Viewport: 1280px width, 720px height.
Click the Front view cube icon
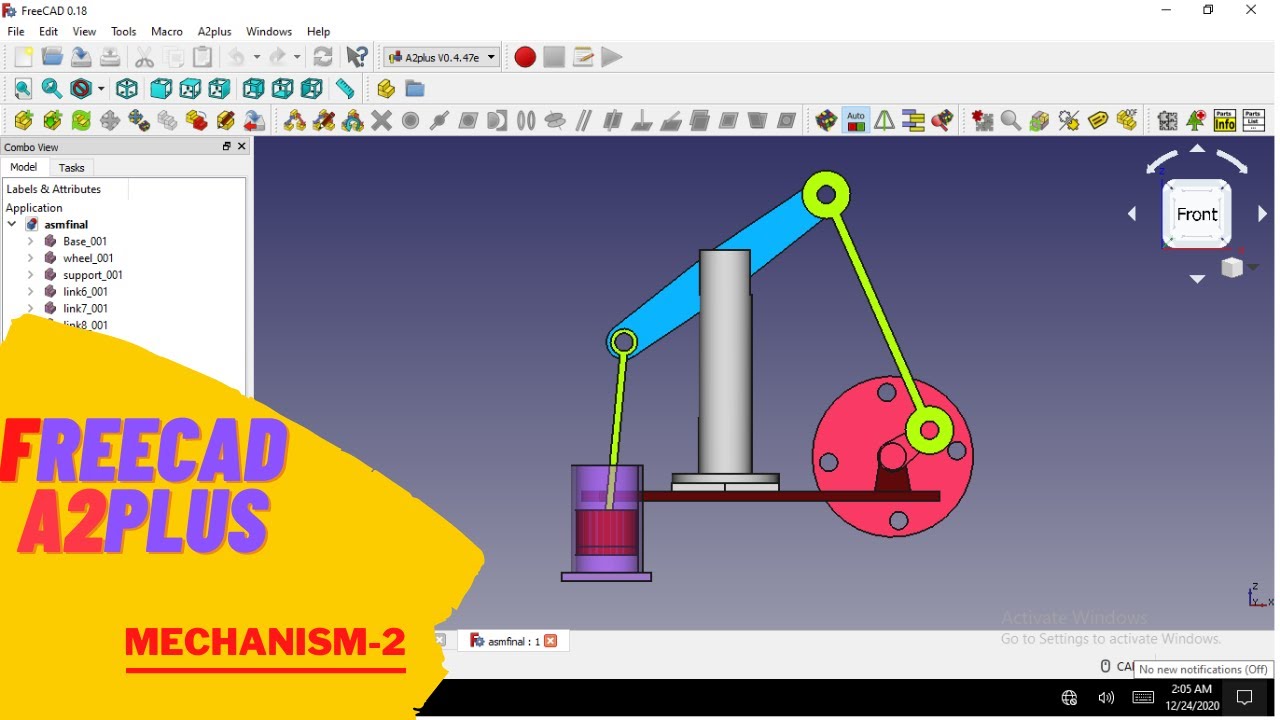tap(161, 89)
